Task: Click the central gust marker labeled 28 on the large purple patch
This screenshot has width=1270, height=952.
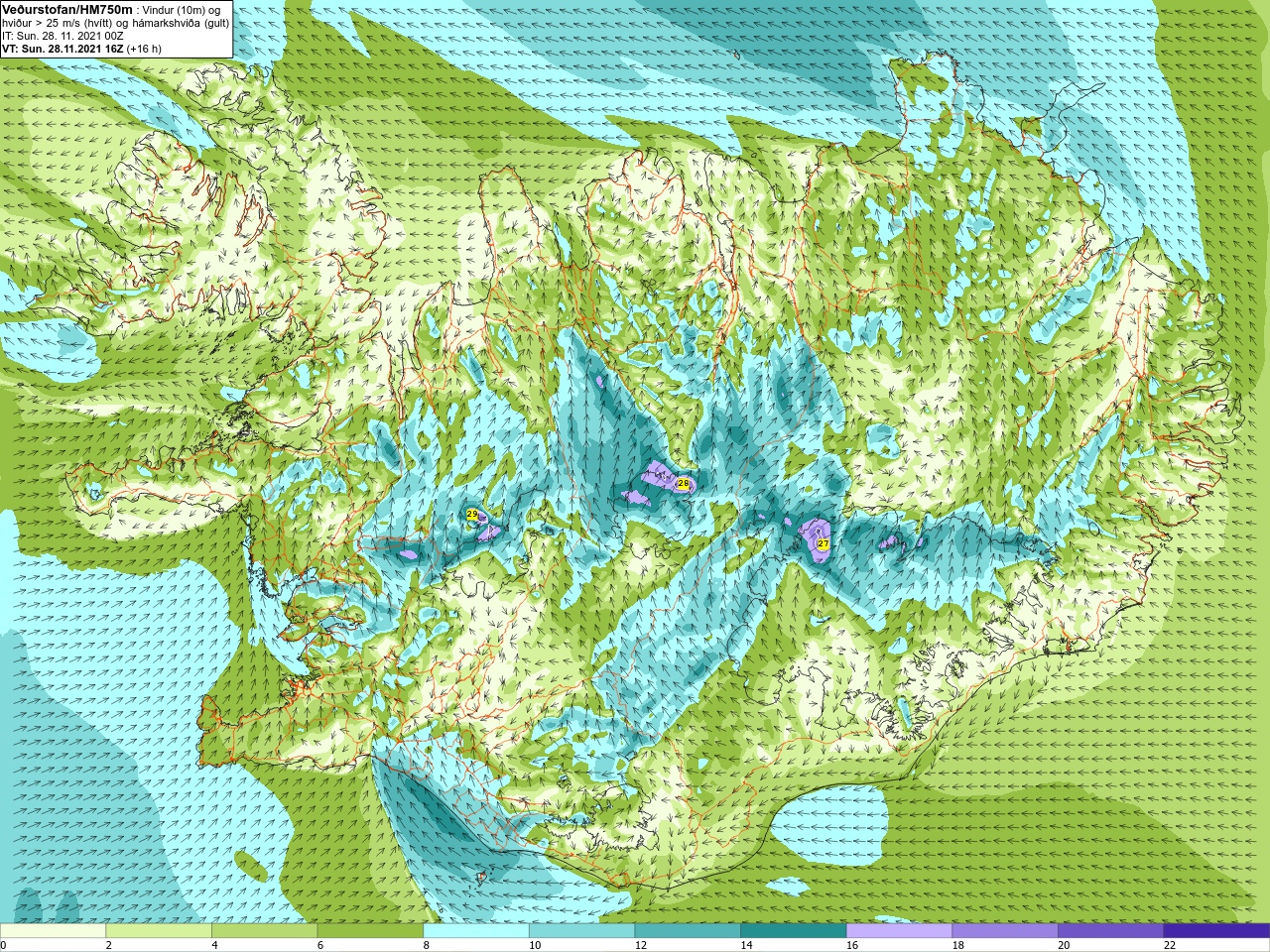Action: click(x=683, y=484)
